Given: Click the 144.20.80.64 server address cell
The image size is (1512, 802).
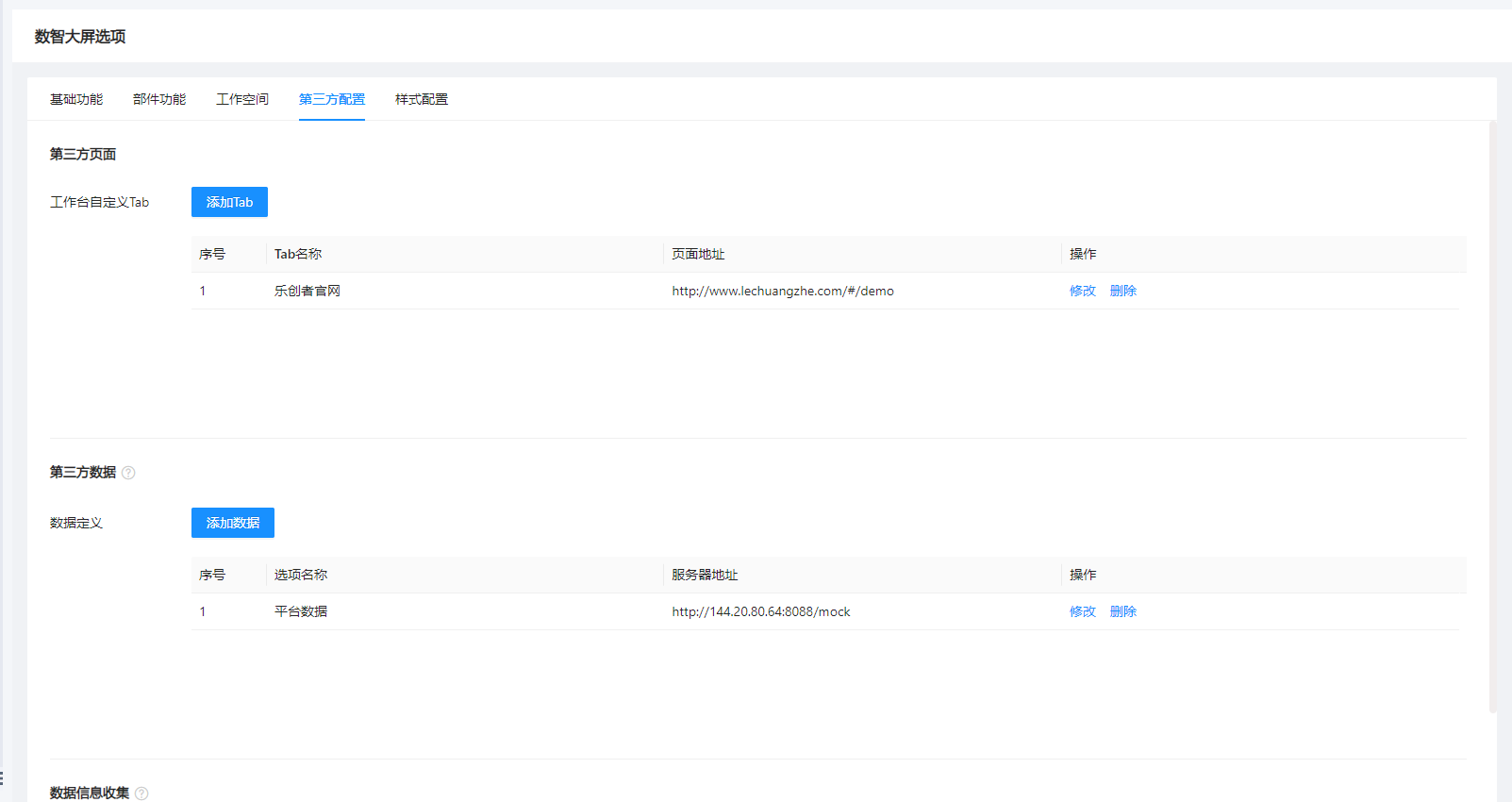Looking at the screenshot, I should click(761, 611).
